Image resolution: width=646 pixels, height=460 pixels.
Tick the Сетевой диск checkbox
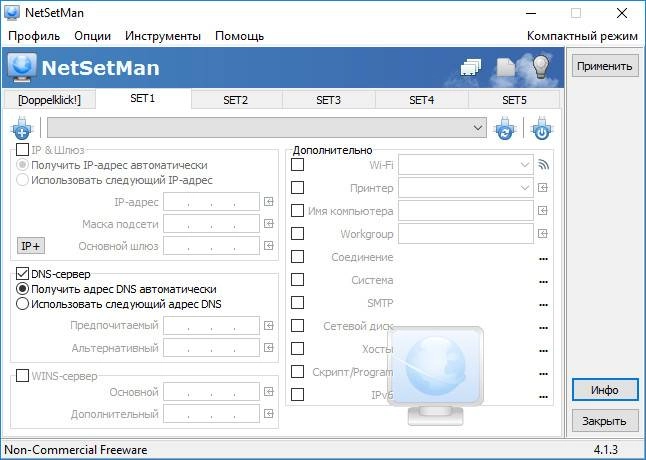(x=297, y=325)
